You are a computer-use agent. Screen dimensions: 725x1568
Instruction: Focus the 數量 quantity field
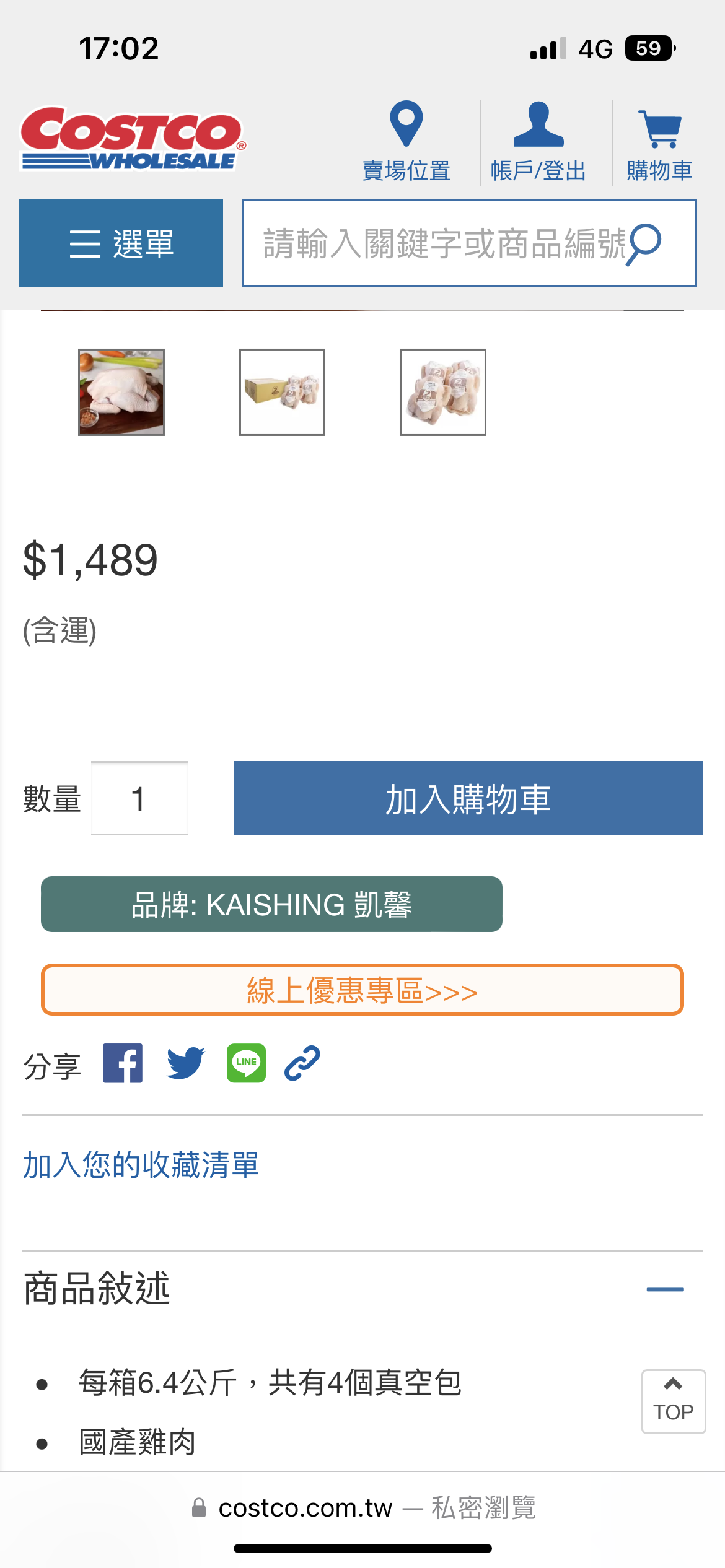click(x=139, y=798)
